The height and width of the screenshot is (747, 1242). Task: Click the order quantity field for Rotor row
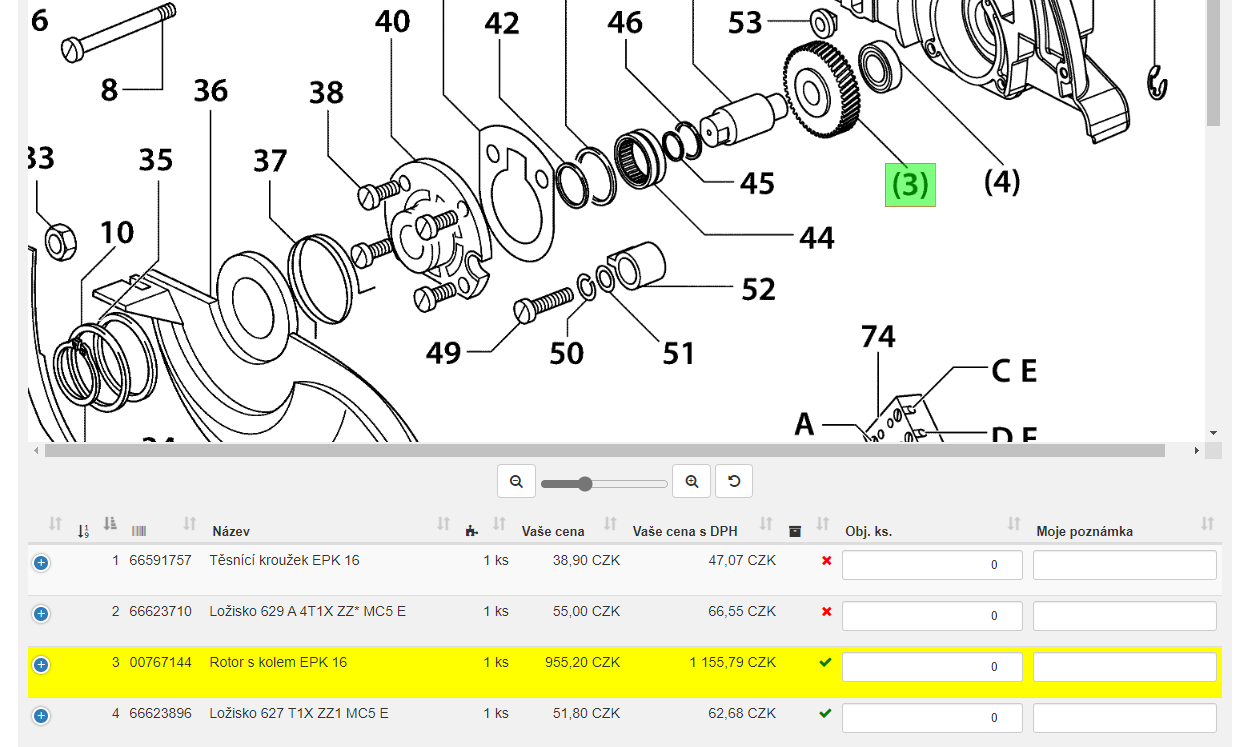point(931,666)
